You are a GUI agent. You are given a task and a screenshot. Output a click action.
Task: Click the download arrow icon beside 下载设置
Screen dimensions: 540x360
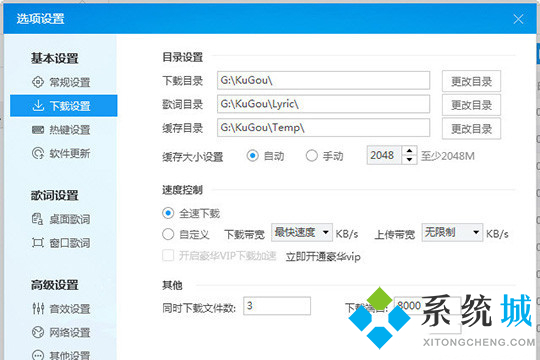click(38, 105)
